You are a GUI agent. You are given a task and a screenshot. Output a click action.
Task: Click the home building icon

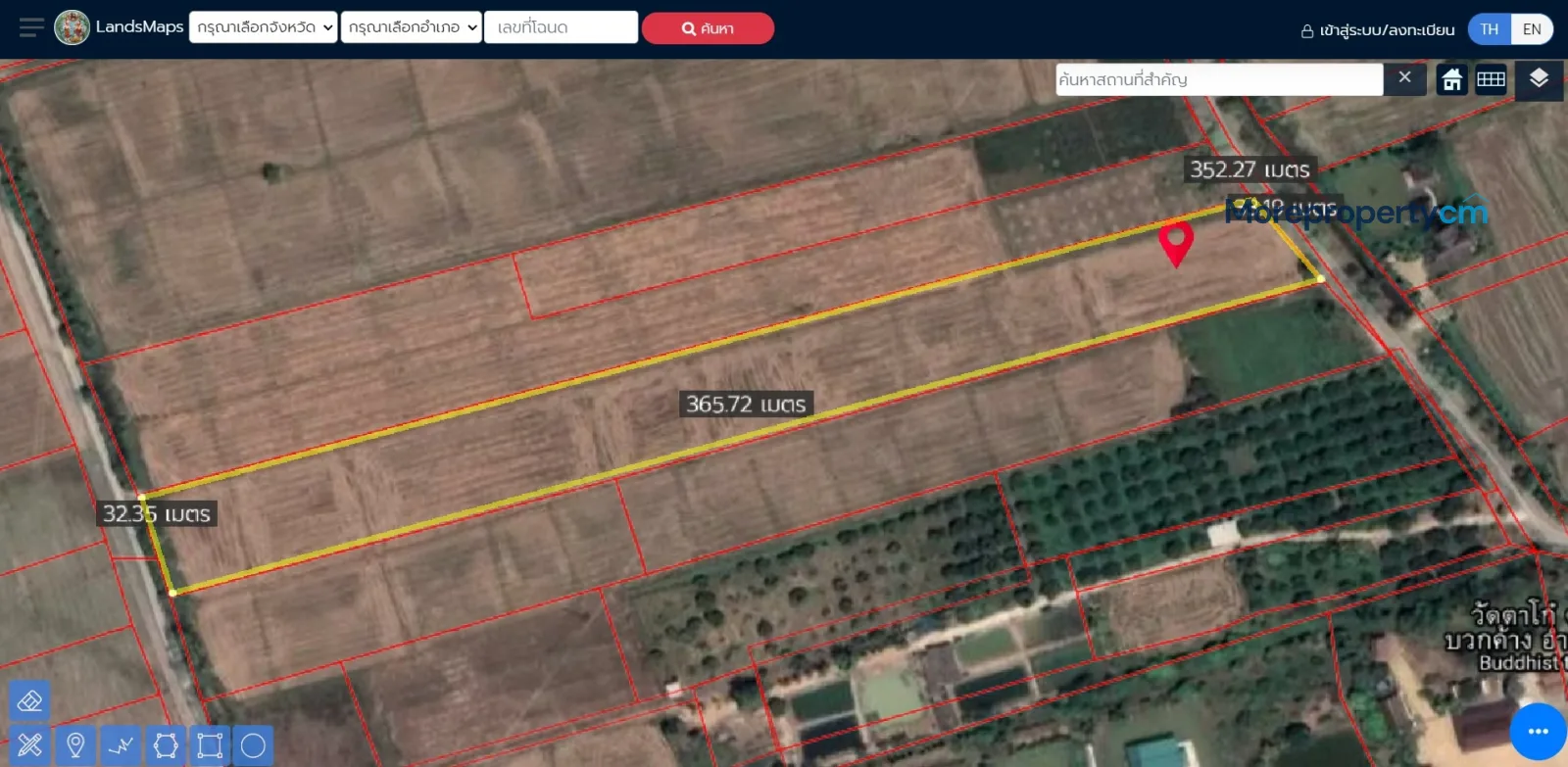point(1452,79)
